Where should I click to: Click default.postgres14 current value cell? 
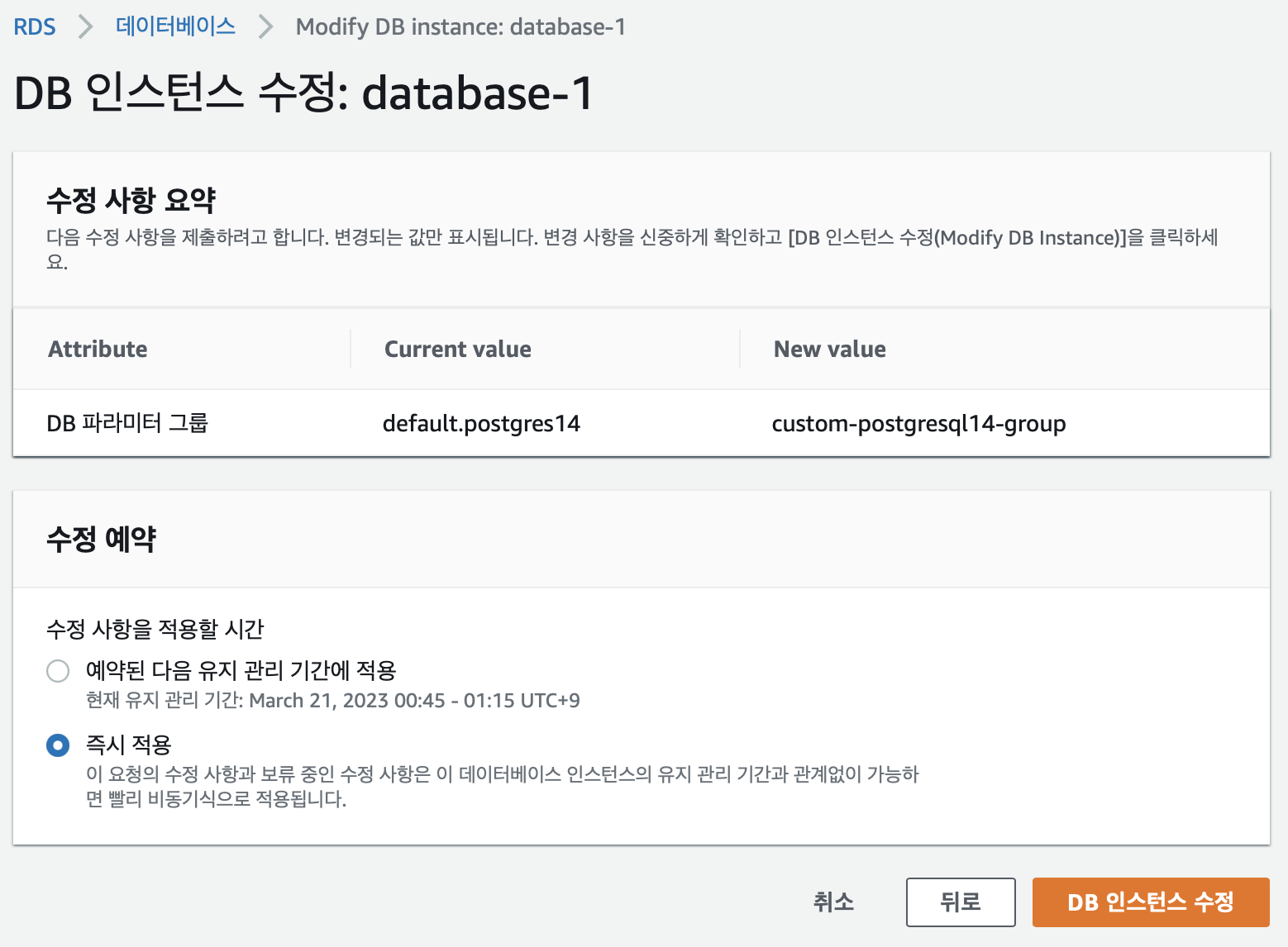481,423
